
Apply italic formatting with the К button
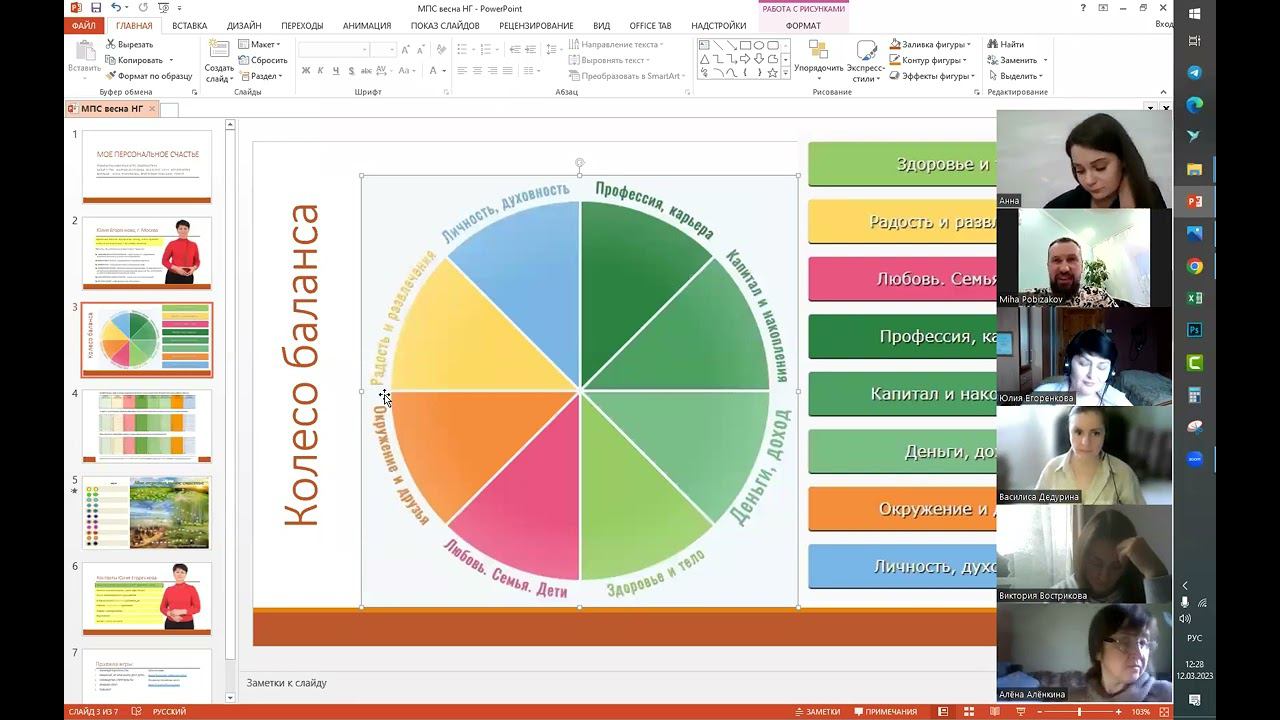(x=320, y=71)
